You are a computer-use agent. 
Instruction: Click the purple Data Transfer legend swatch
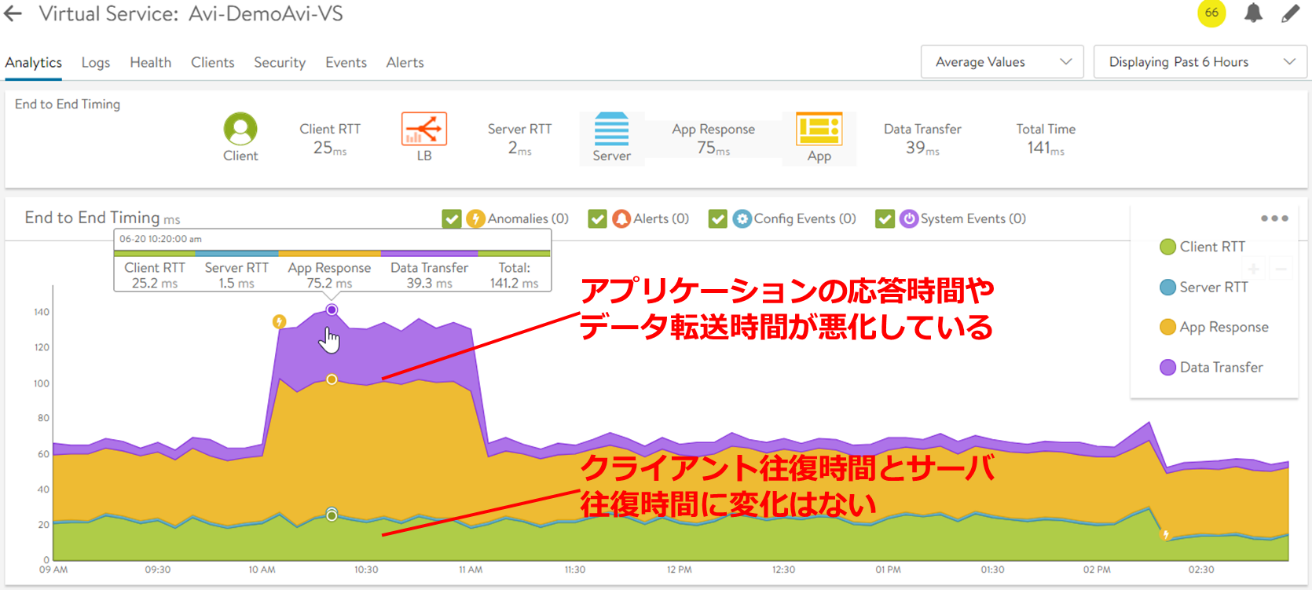tap(1166, 367)
